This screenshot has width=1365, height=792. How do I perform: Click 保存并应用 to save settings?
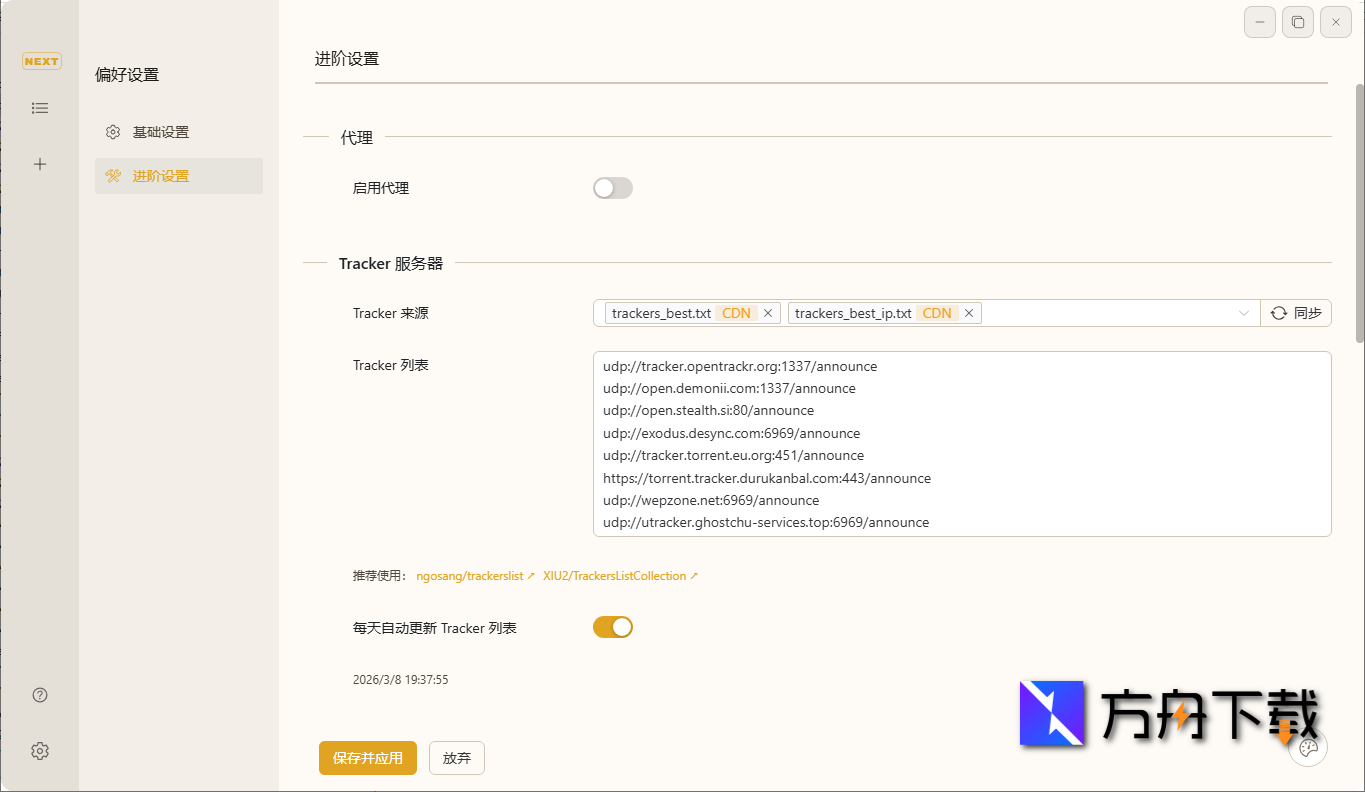tap(368, 758)
